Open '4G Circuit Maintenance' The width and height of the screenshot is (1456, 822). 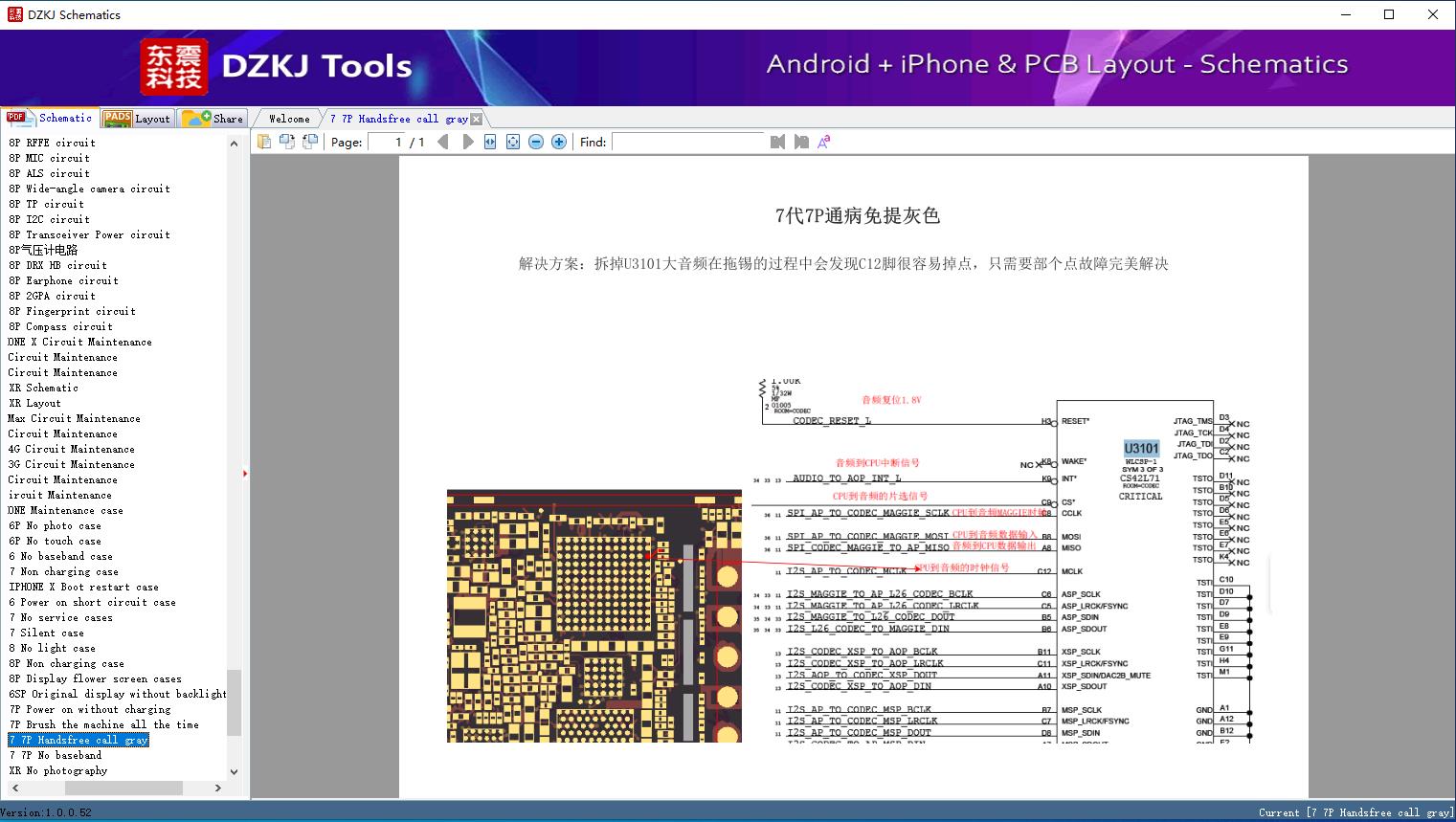(71, 449)
